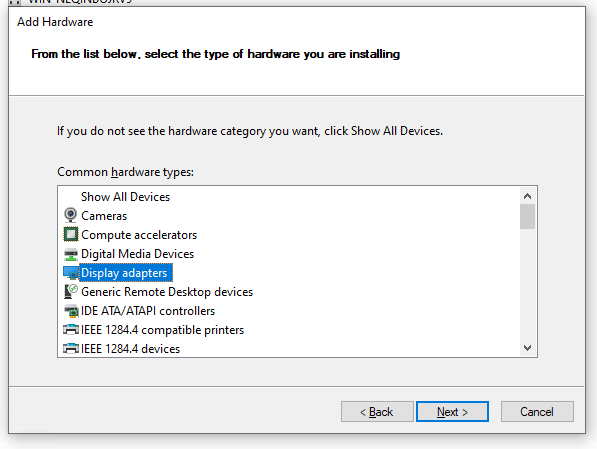Select the Cameras hardware type
Screen dimensions: 597x449
click(x=104, y=216)
